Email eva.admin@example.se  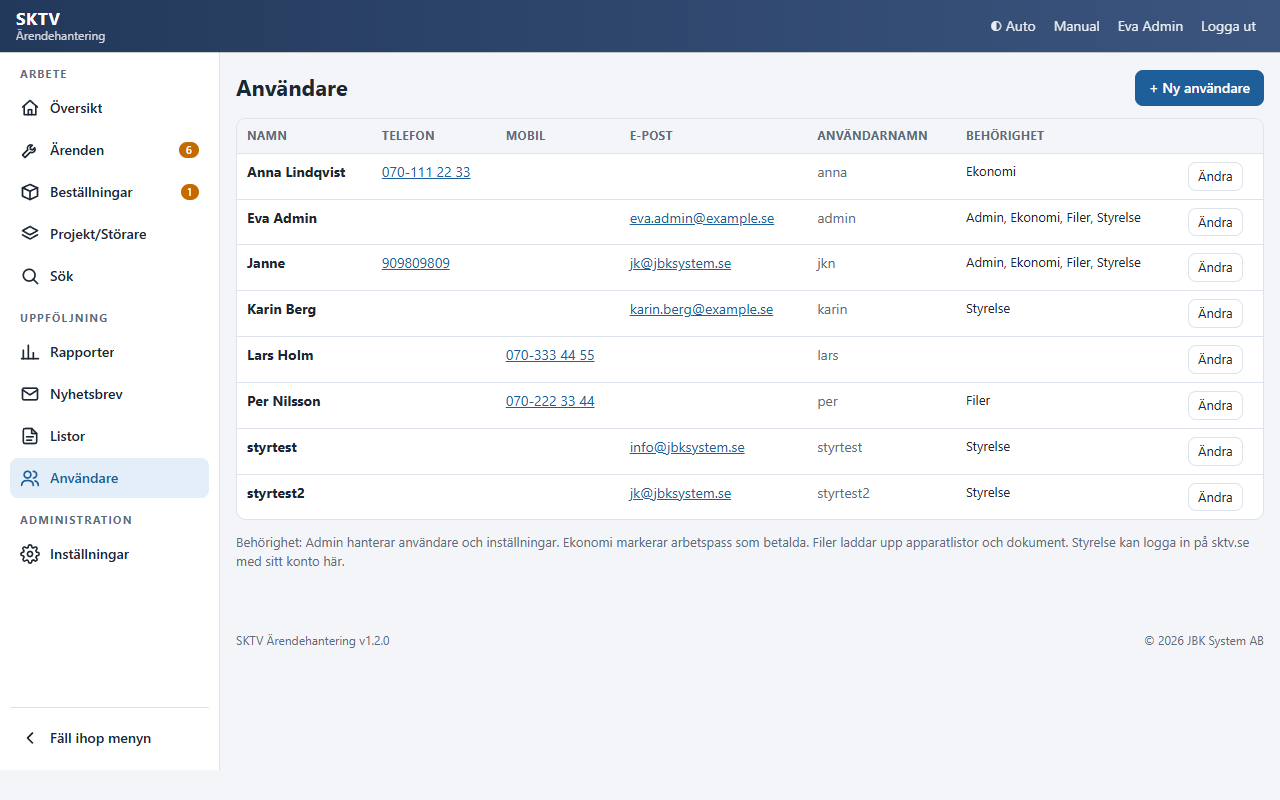702,218
